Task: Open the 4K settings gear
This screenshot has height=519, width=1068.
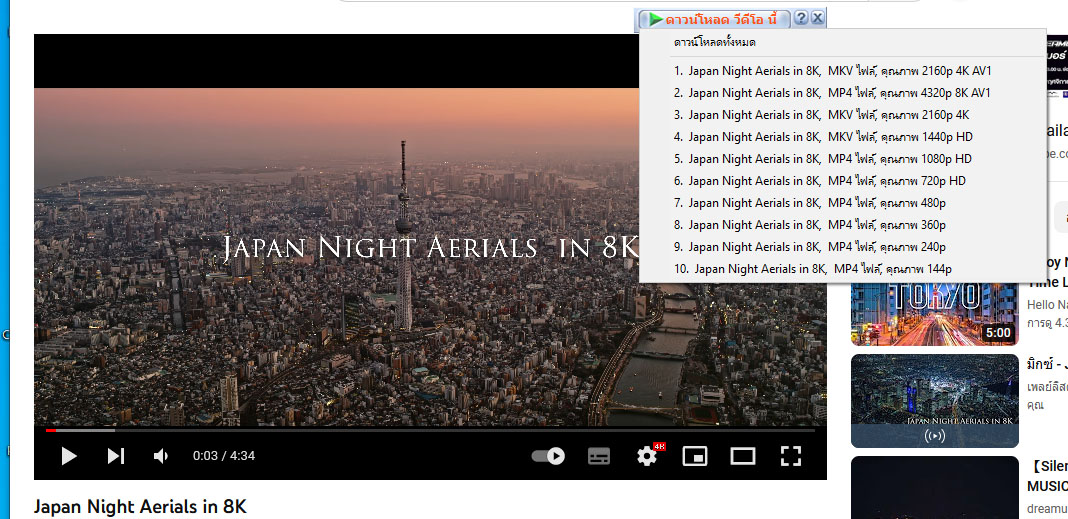Action: pos(648,456)
